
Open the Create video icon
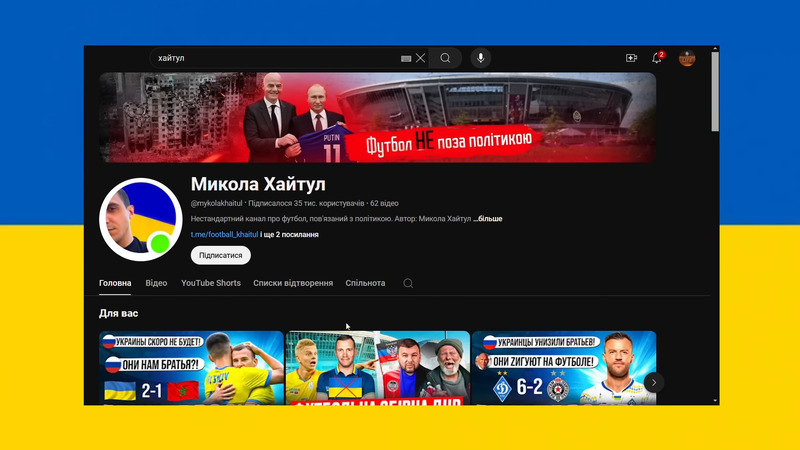coord(631,58)
